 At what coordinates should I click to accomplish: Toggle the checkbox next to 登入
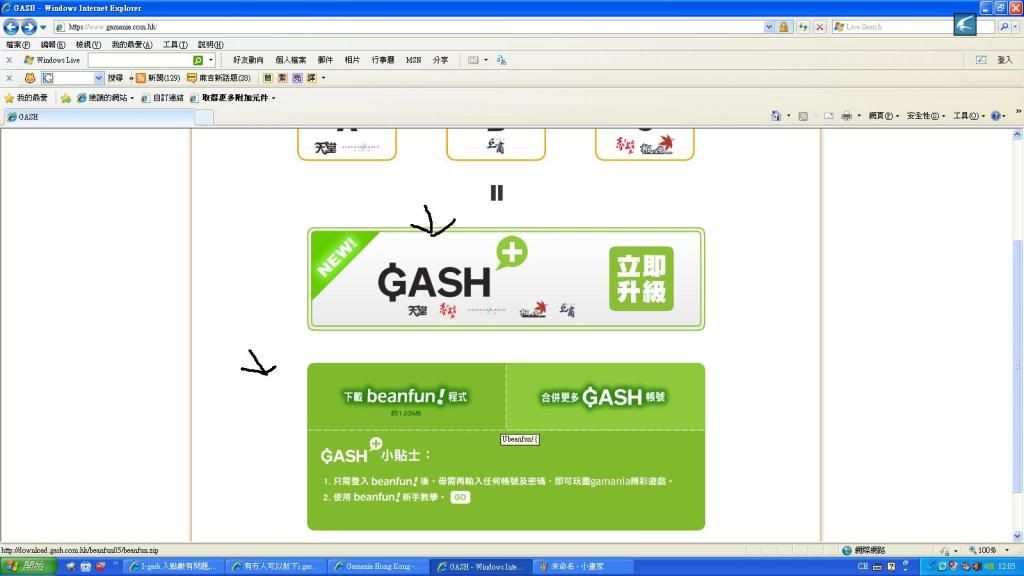click(x=981, y=60)
